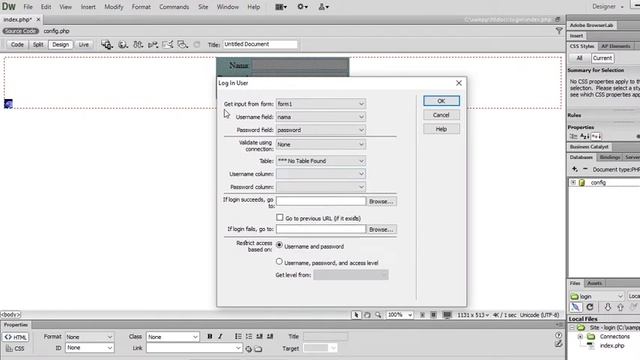This screenshot has height=360, width=640.
Task: Switch to Live view
Action: [x=84, y=44]
